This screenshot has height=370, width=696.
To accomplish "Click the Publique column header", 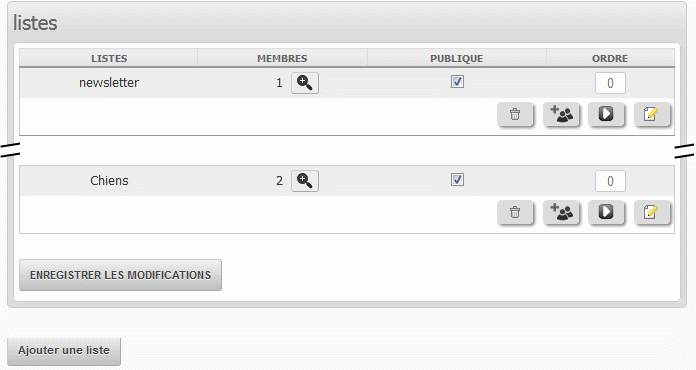I will click(457, 58).
